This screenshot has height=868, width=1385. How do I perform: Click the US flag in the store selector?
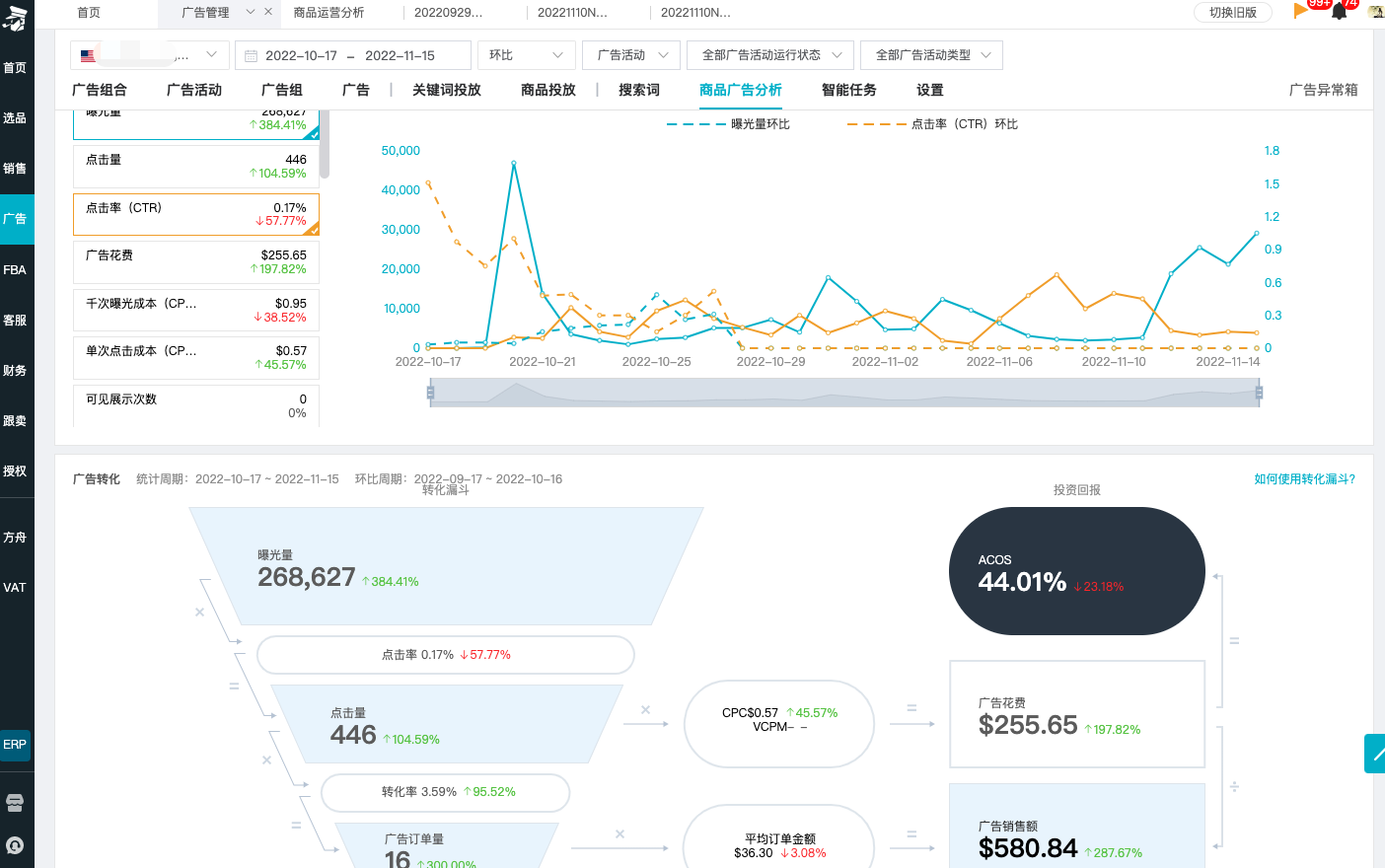pos(88,55)
